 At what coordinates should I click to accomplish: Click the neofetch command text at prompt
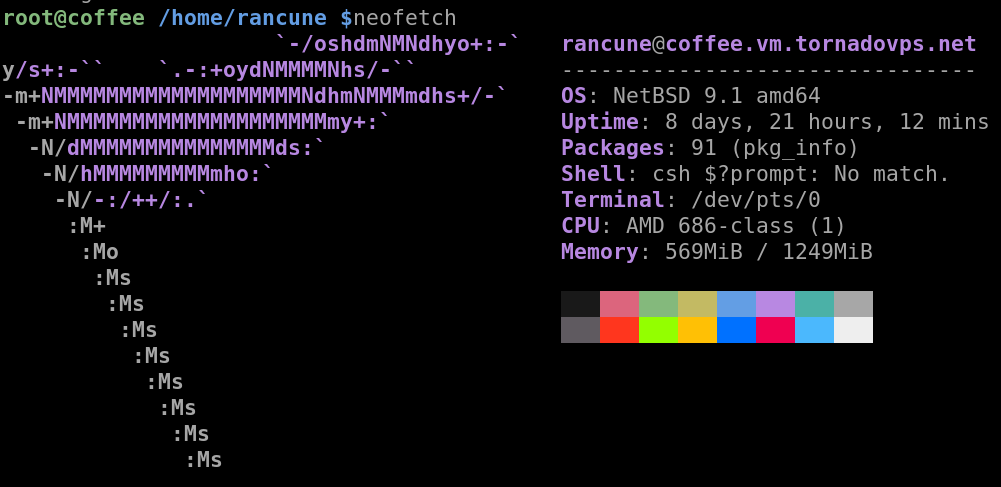coord(404,18)
